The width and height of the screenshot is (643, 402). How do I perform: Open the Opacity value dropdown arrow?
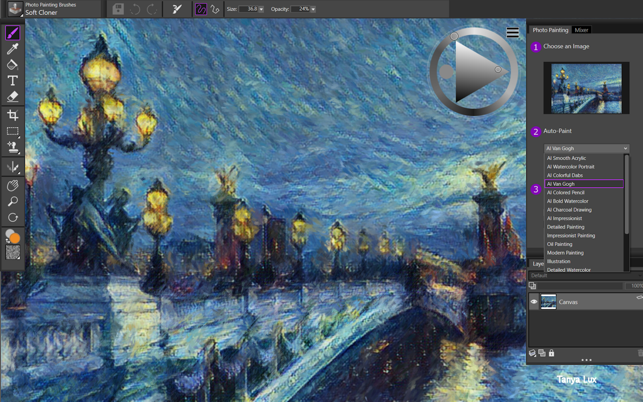[313, 9]
